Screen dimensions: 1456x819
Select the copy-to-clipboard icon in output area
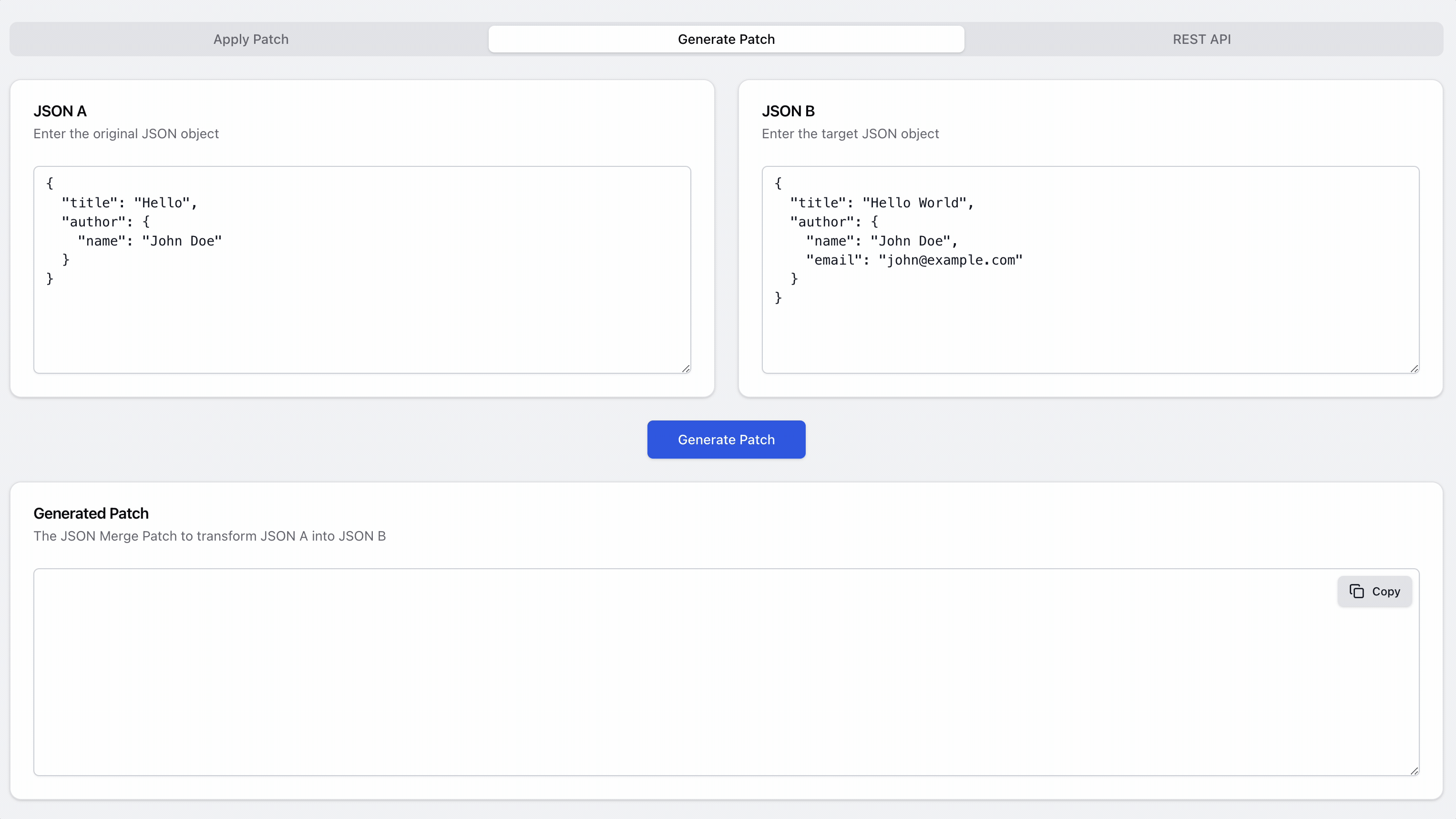(1357, 591)
